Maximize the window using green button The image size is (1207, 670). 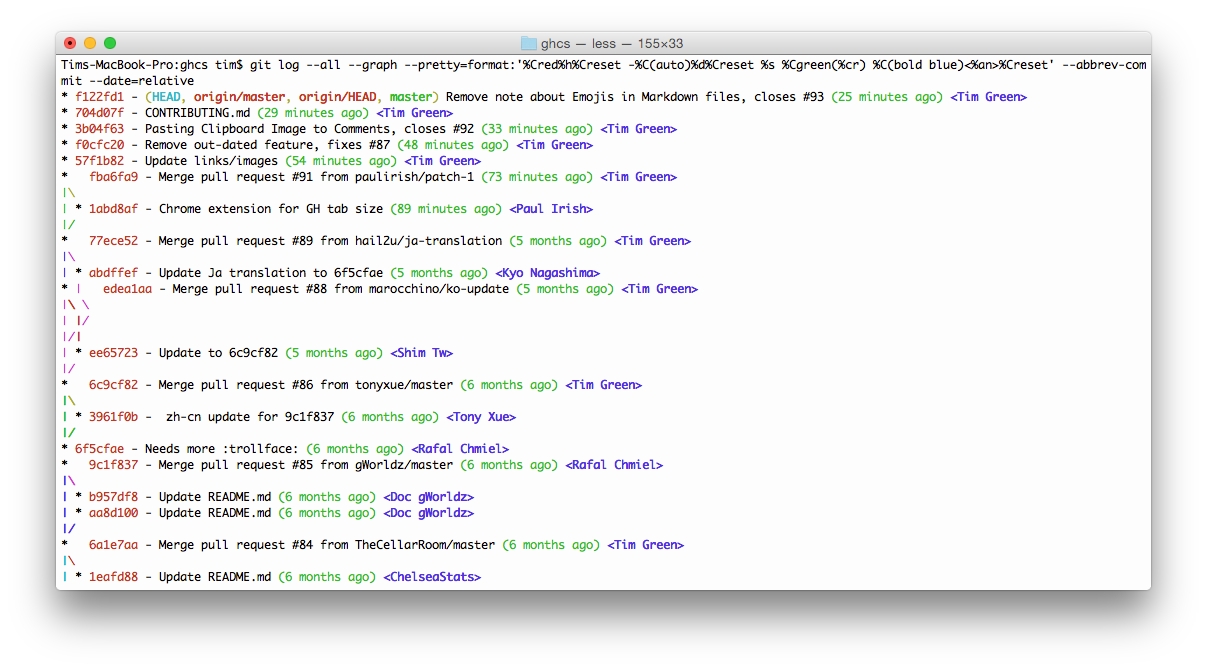[110, 43]
